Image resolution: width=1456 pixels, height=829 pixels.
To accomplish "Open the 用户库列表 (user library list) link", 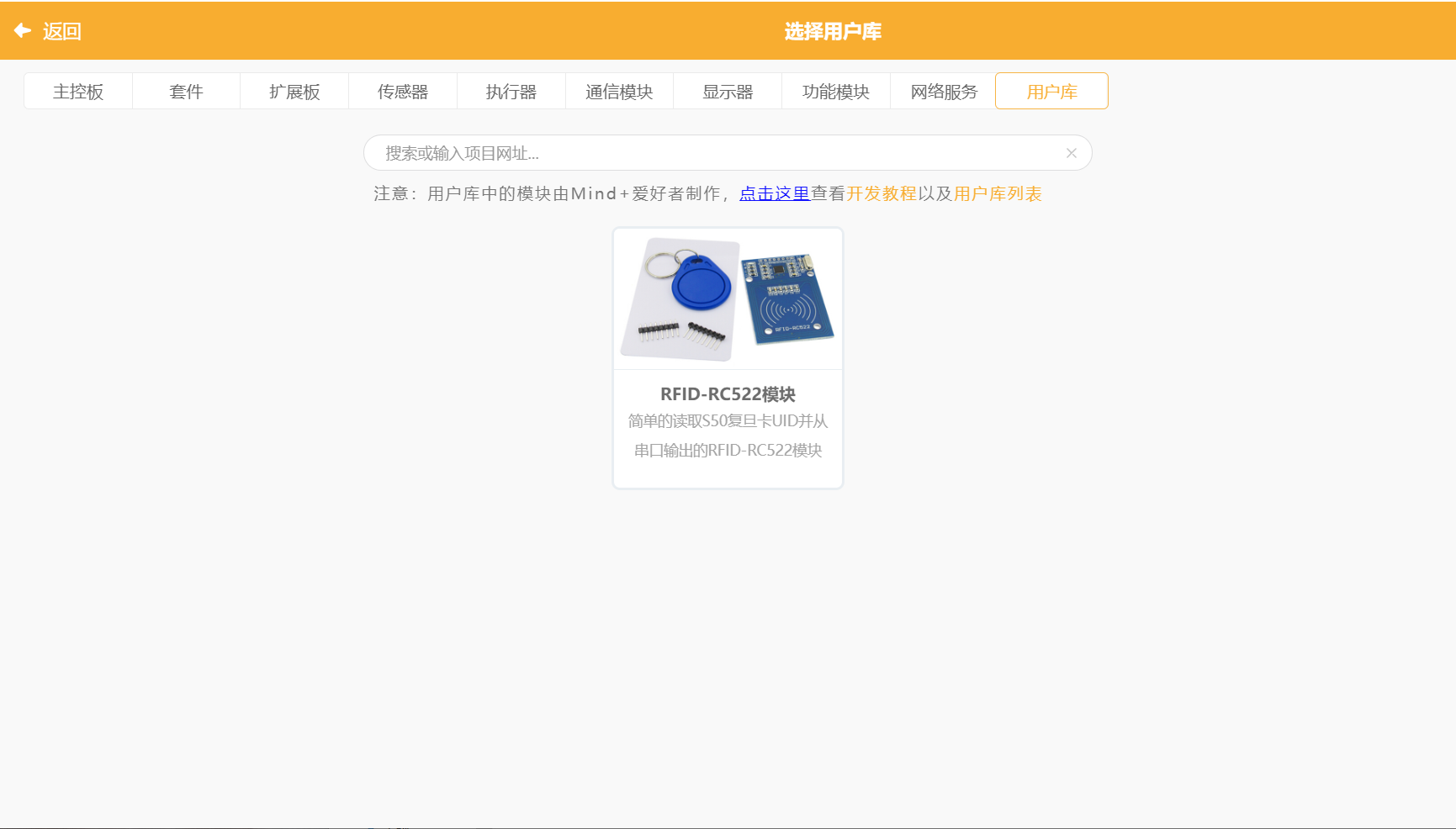I will tap(998, 193).
